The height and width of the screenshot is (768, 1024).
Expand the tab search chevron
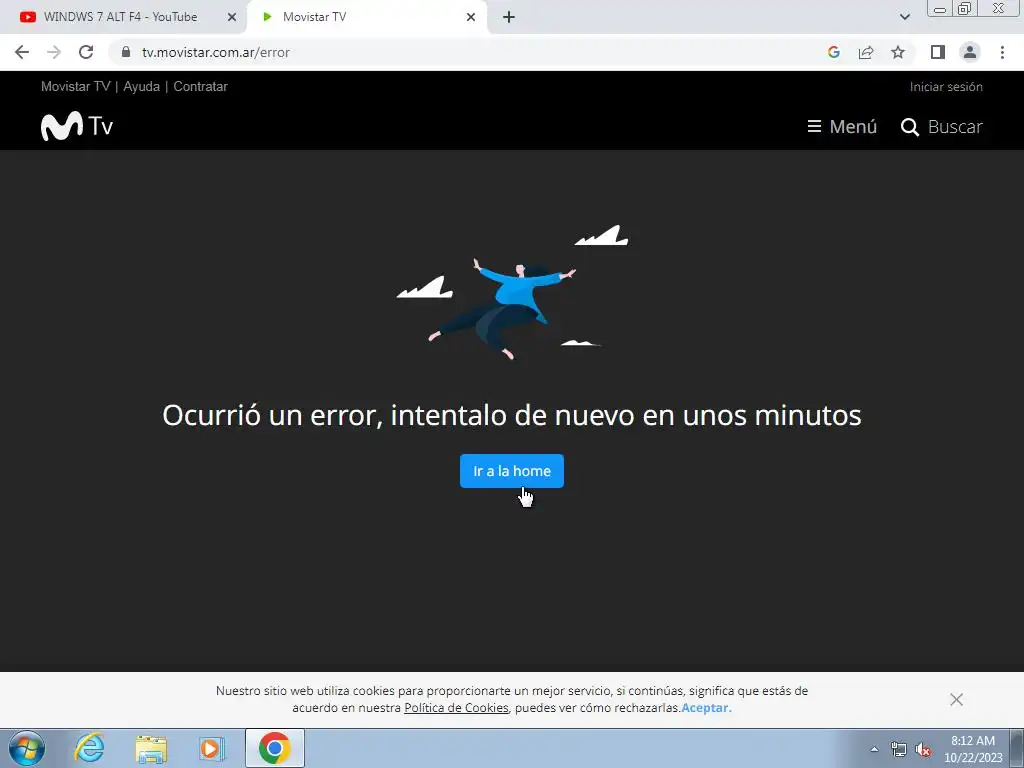pyautogui.click(x=904, y=17)
